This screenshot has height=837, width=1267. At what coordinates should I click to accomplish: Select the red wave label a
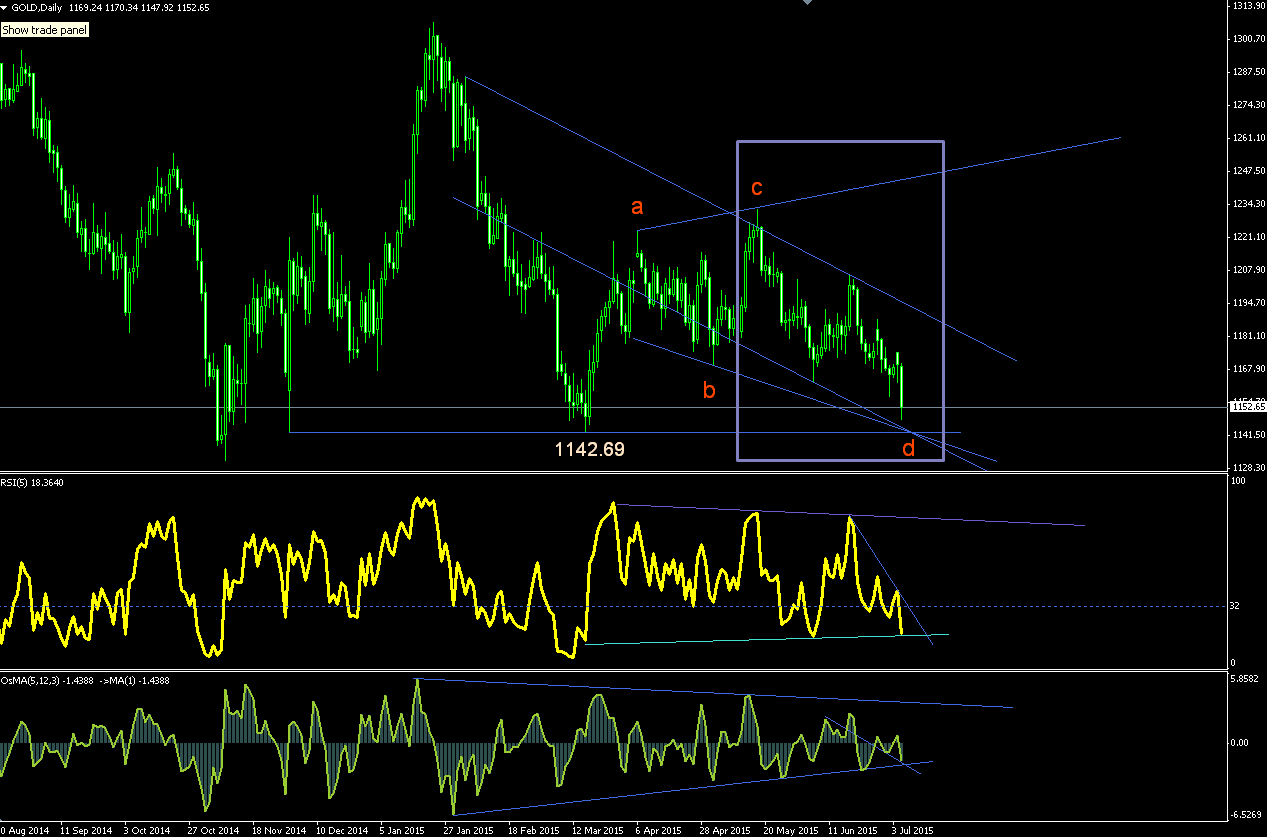point(636,207)
